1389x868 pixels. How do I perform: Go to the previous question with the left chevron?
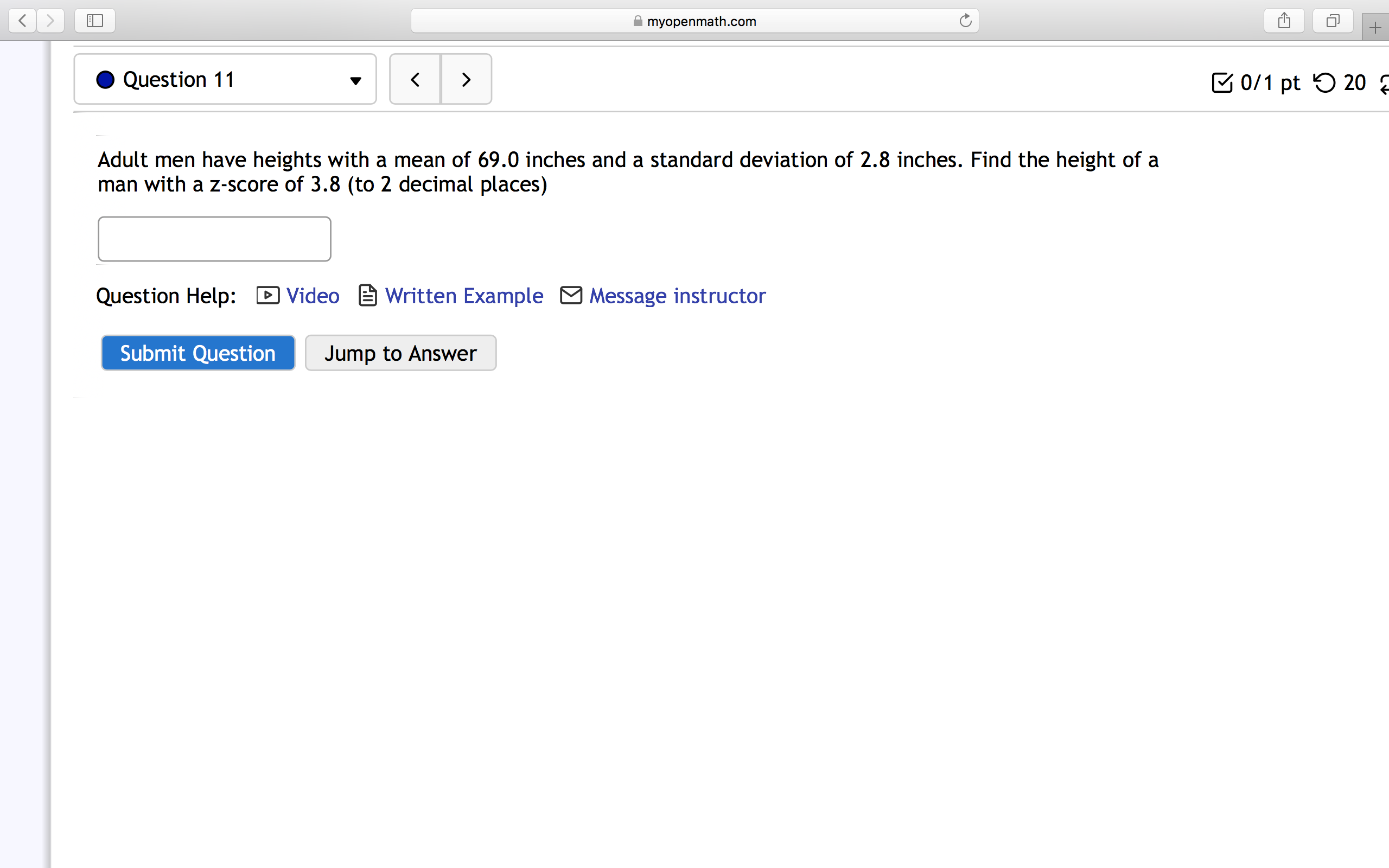pos(415,79)
